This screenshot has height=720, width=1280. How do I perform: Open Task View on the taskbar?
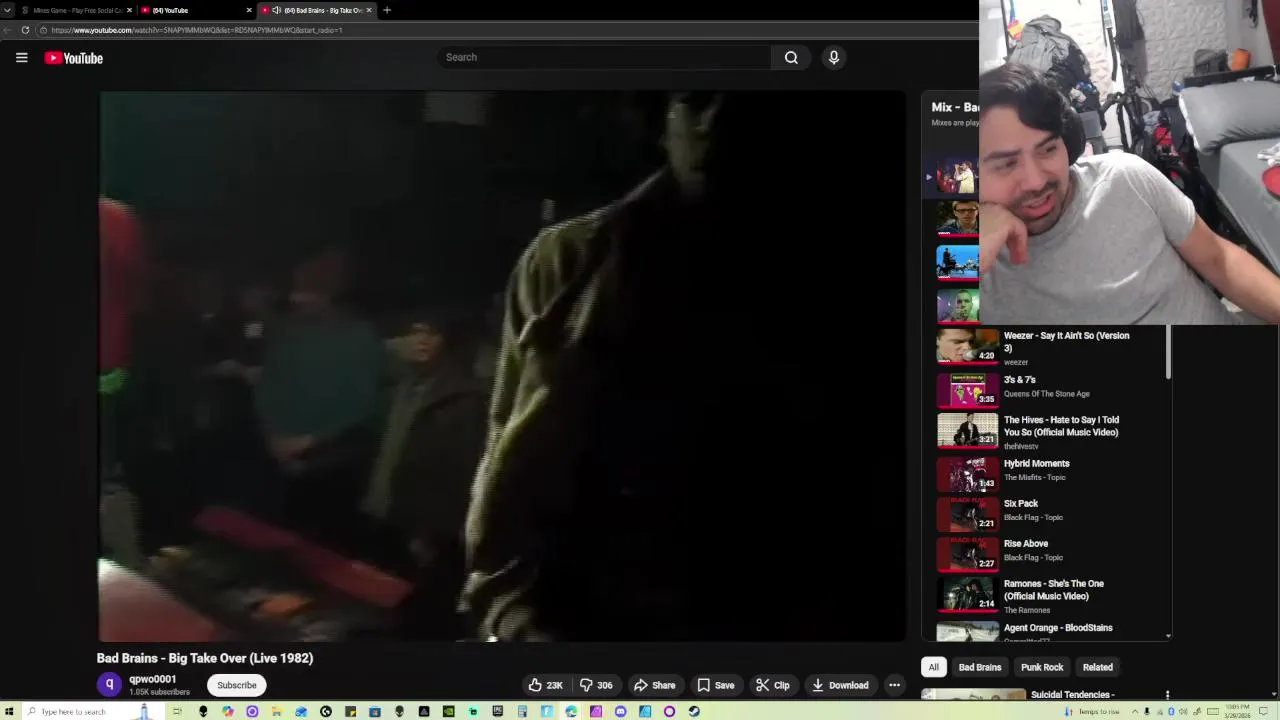pos(177,711)
